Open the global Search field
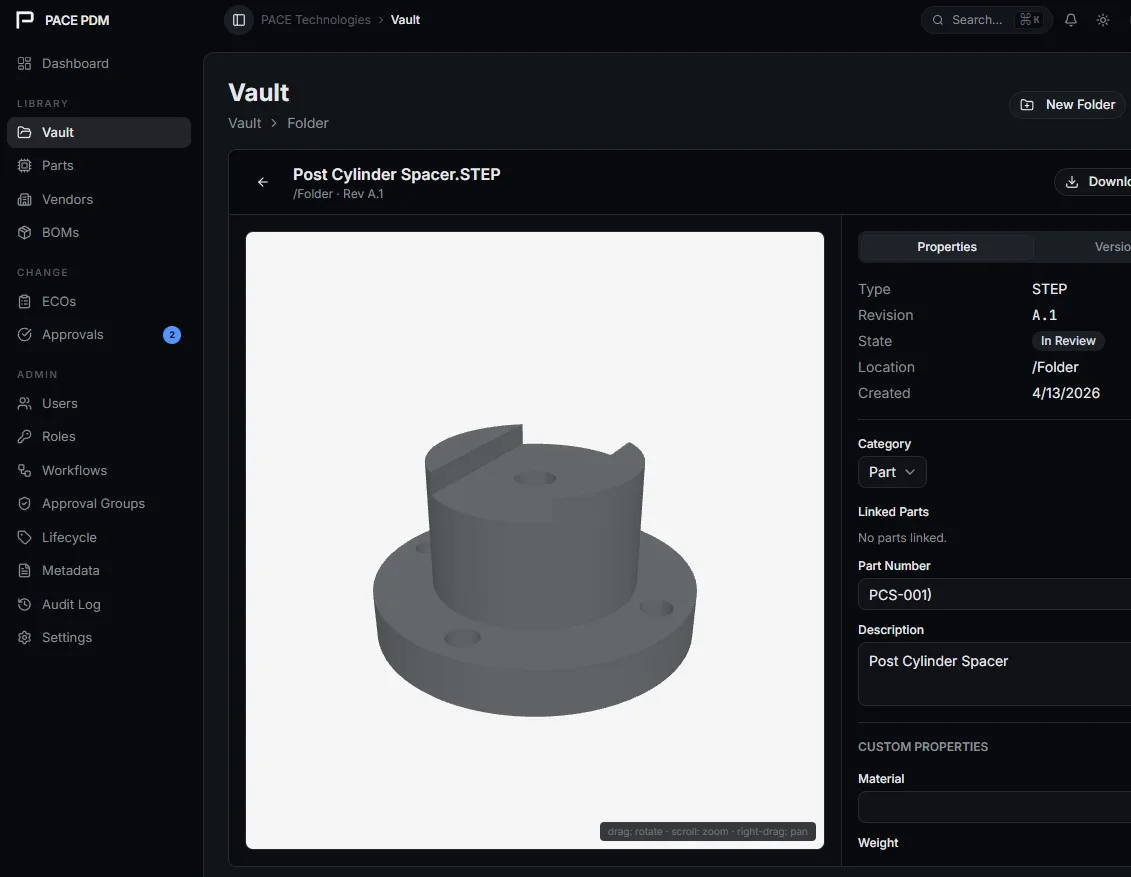The image size is (1131, 877). (985, 20)
